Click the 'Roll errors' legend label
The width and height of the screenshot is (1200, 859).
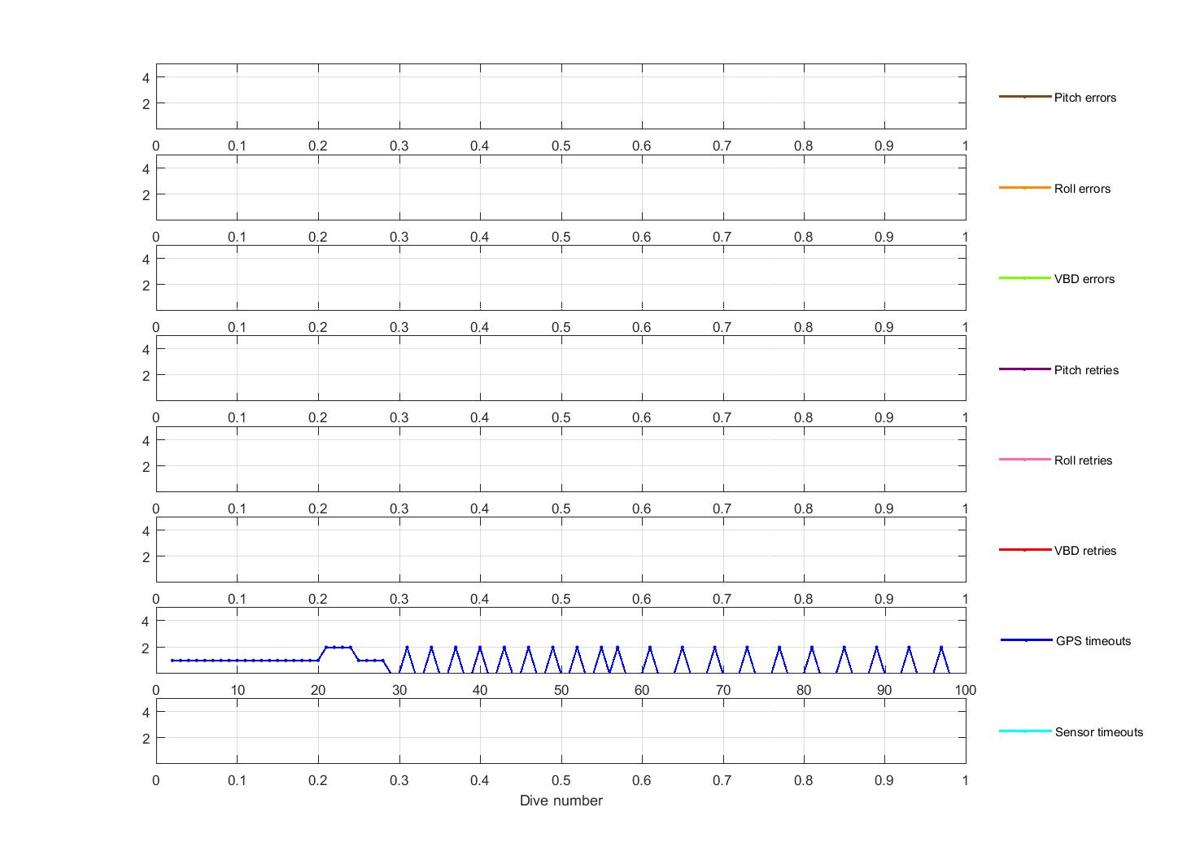click(x=1082, y=189)
